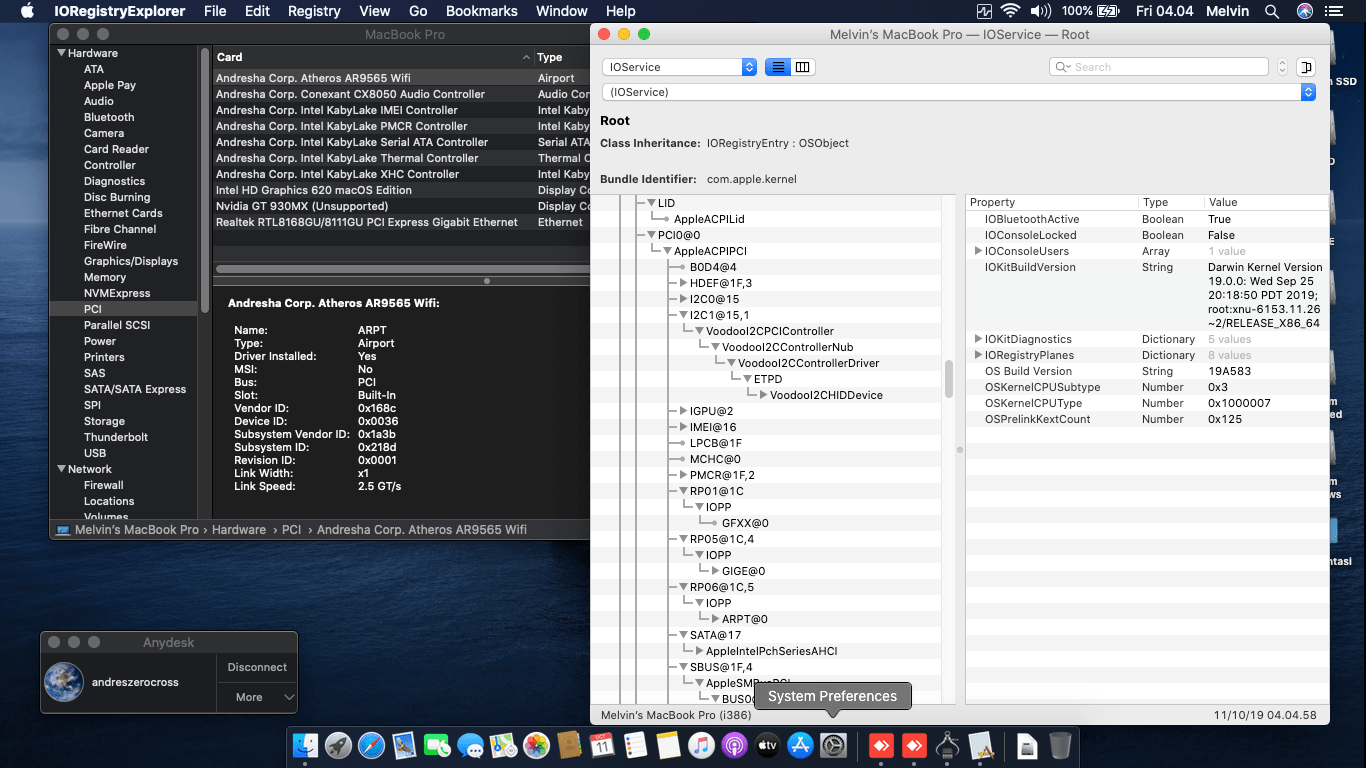The height and width of the screenshot is (768, 1366).
Task: Open Mail stamp icon in Dock
Action: pos(404,745)
